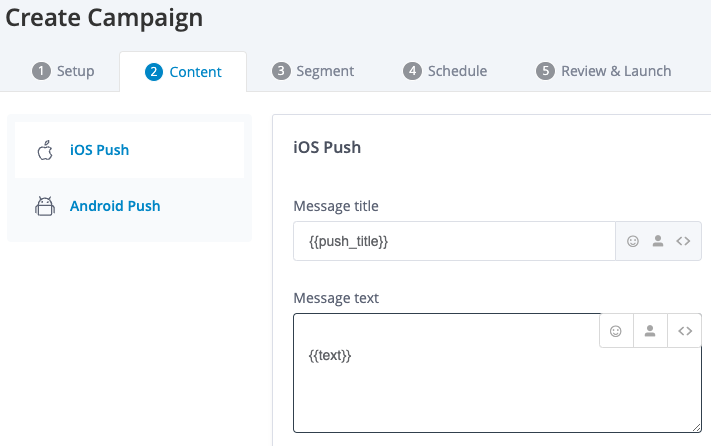Click emoji icon in Message title field
Screen dimensions: 711x446
(632, 241)
